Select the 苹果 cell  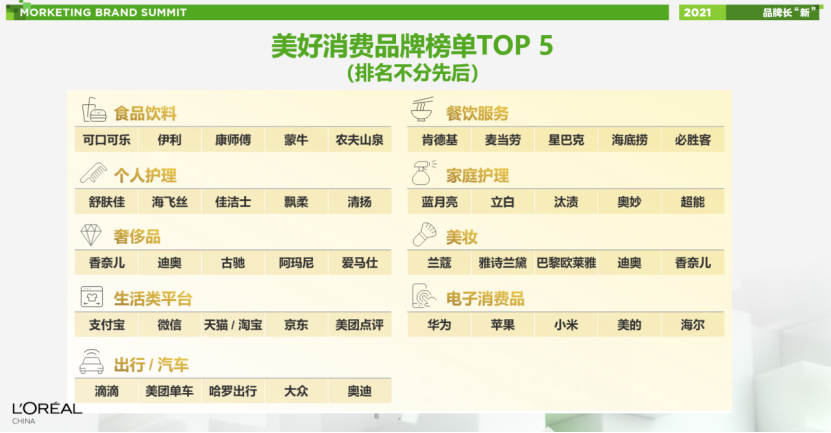(503, 325)
